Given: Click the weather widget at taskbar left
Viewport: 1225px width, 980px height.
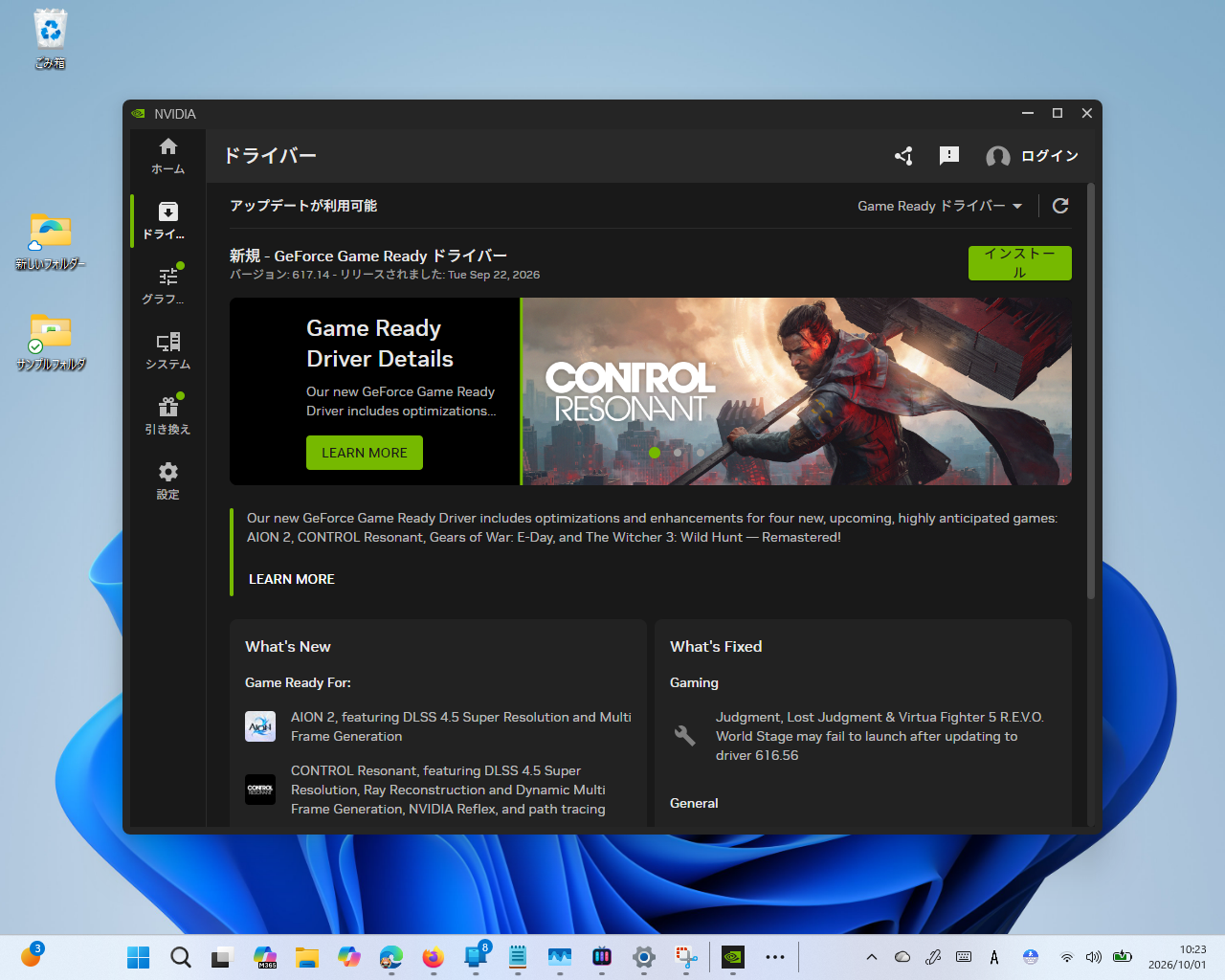Looking at the screenshot, I should pos(32,955).
